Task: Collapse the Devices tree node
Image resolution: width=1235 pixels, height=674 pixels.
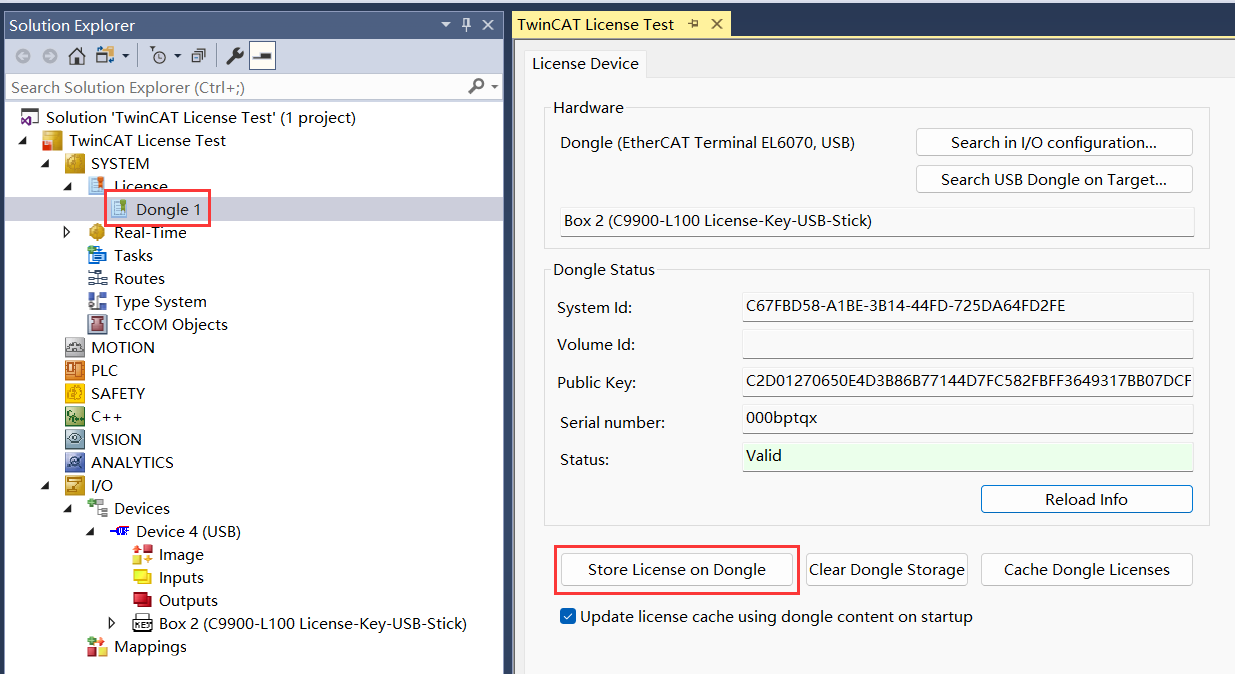Action: pyautogui.click(x=68, y=508)
